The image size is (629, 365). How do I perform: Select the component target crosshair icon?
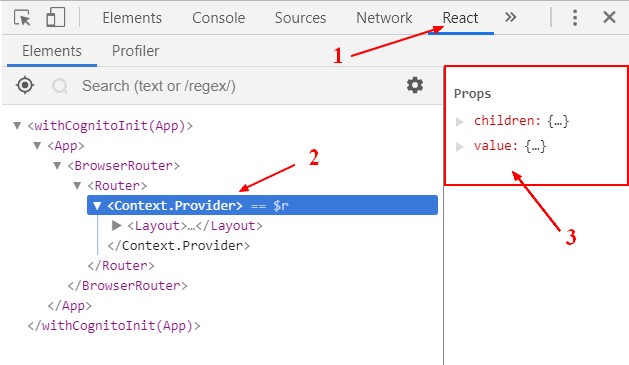25,85
